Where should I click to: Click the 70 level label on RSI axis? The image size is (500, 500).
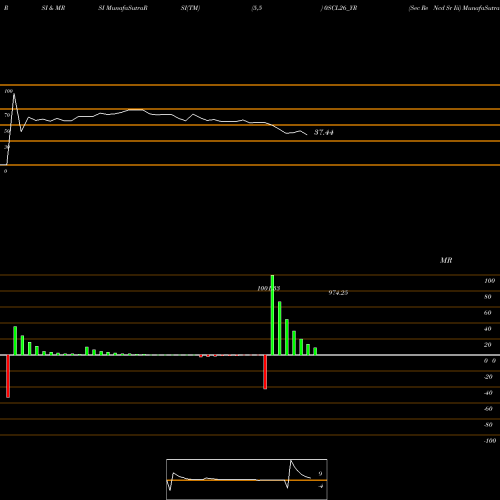click(x=7, y=115)
